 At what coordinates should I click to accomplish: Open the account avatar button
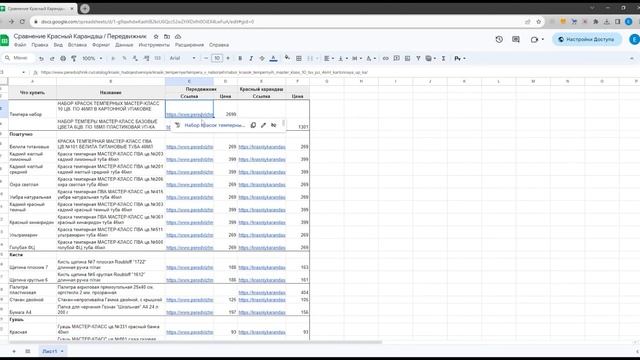[x=634, y=40]
